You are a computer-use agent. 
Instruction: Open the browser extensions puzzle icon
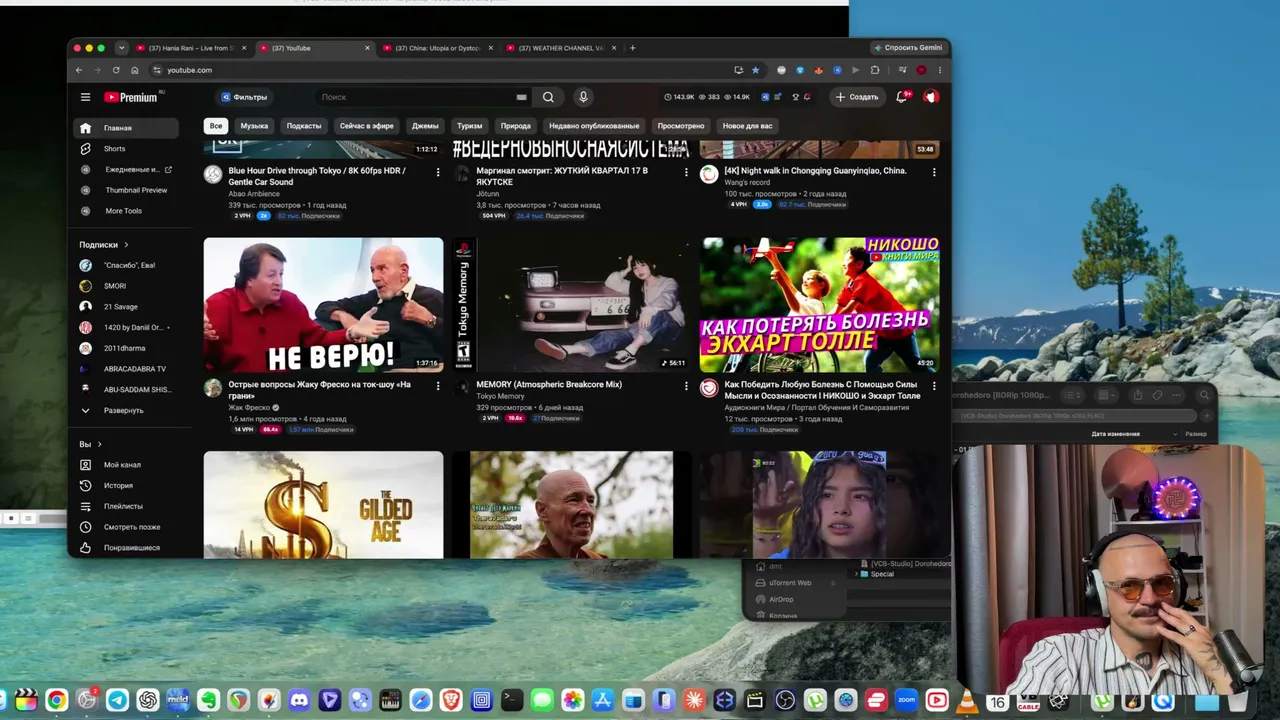[875, 70]
